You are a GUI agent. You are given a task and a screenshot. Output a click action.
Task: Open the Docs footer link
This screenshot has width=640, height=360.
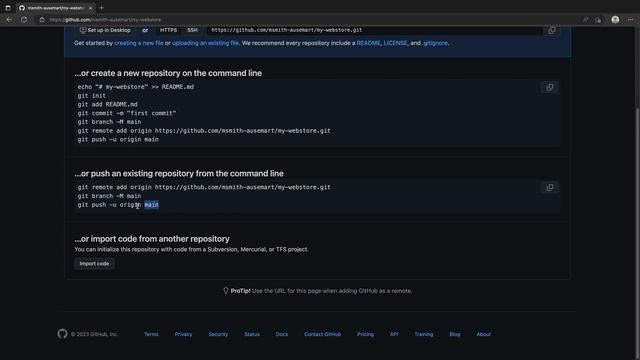pos(282,334)
